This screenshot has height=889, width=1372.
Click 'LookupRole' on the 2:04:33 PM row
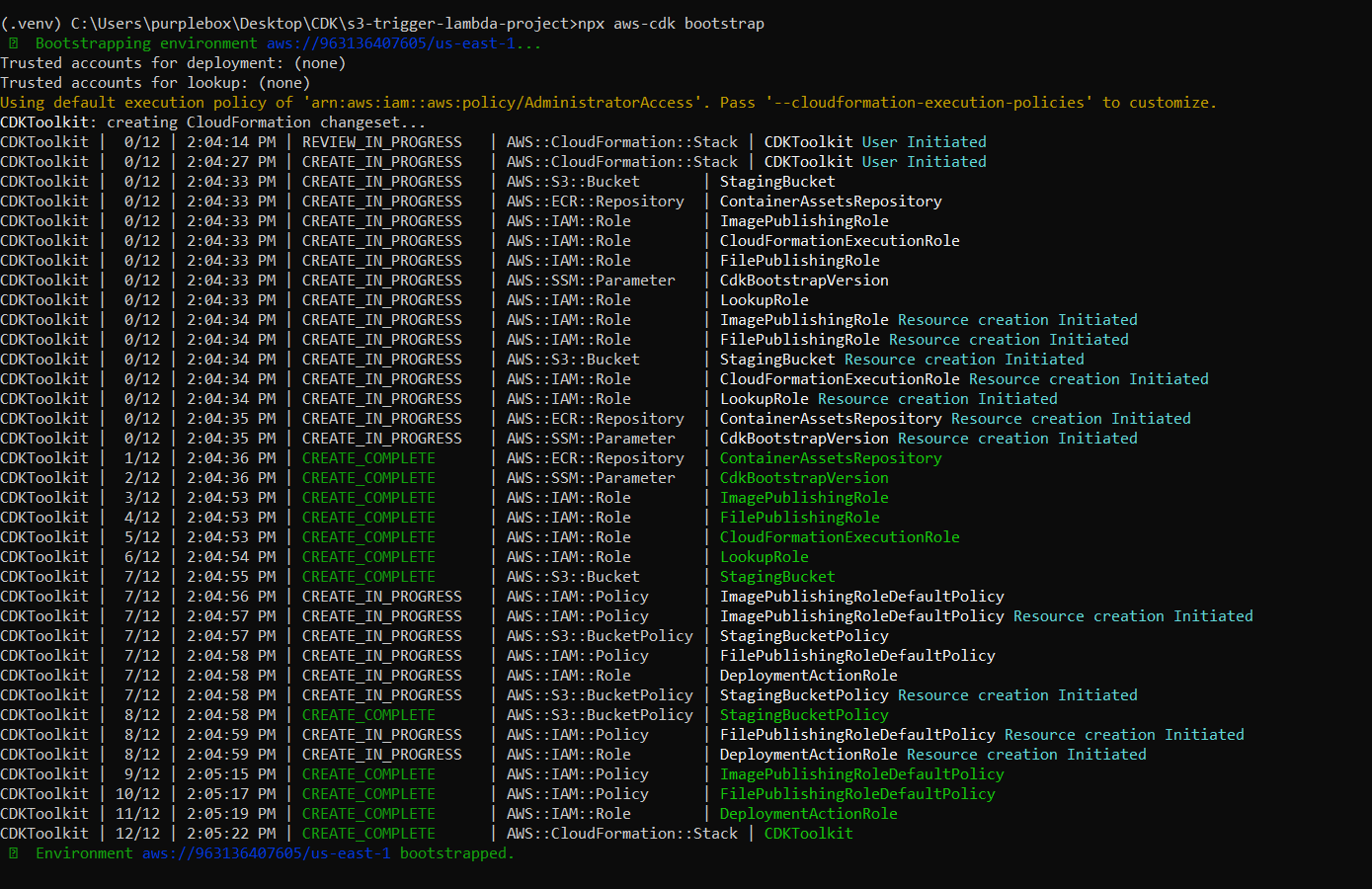(765, 300)
